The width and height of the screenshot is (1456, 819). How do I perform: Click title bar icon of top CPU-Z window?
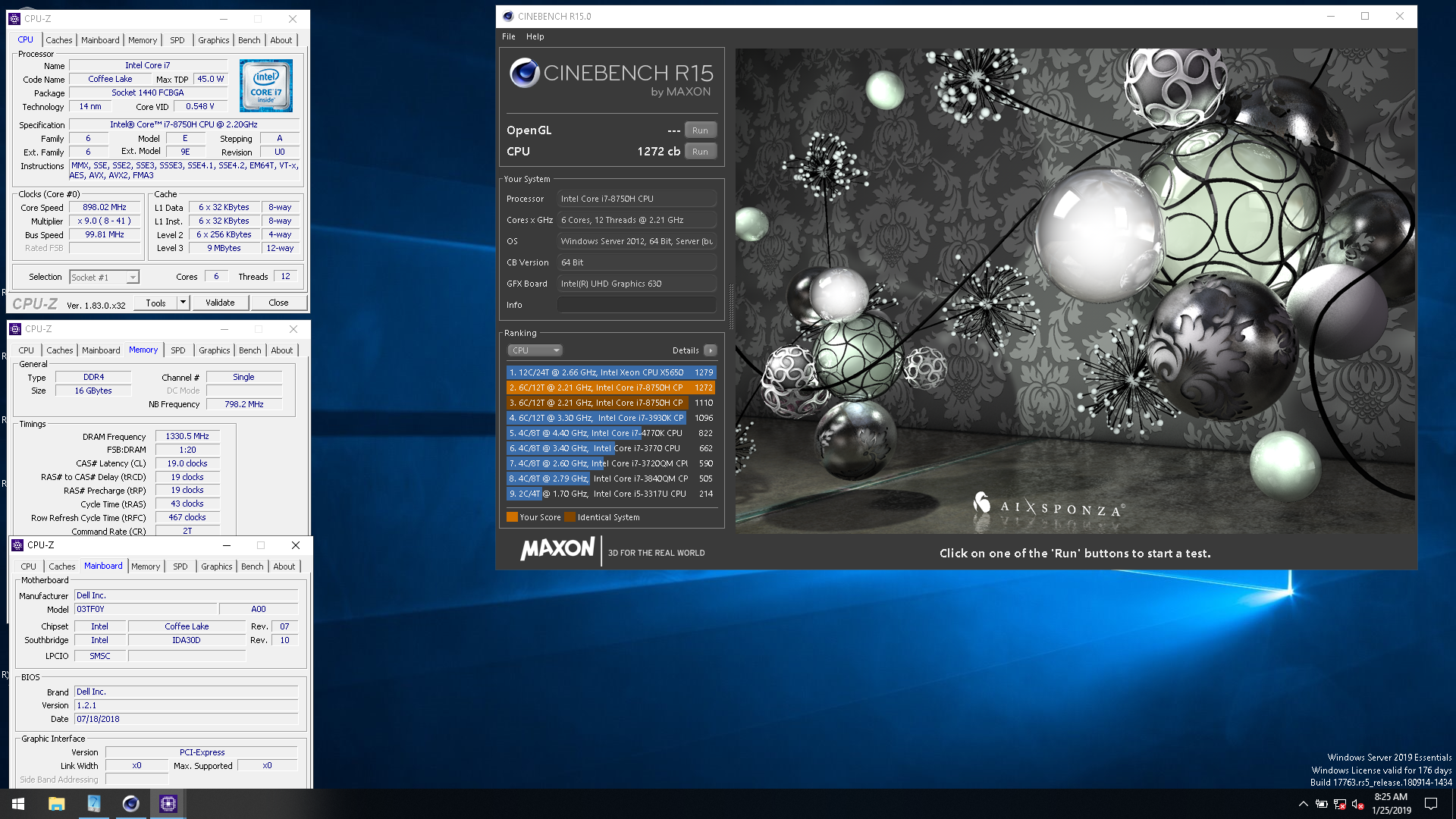(14, 18)
